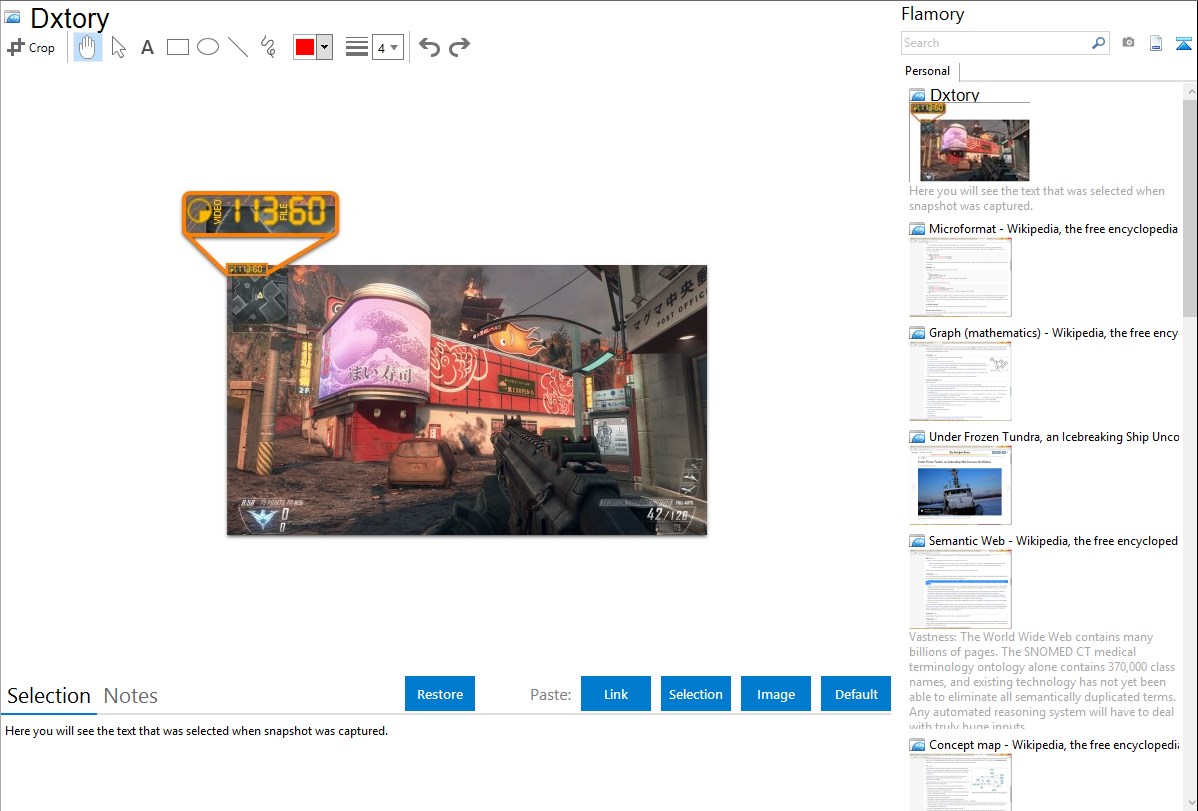Viewport: 1198px width, 811px height.
Task: Pick the rectangle shape tool
Action: click(177, 47)
